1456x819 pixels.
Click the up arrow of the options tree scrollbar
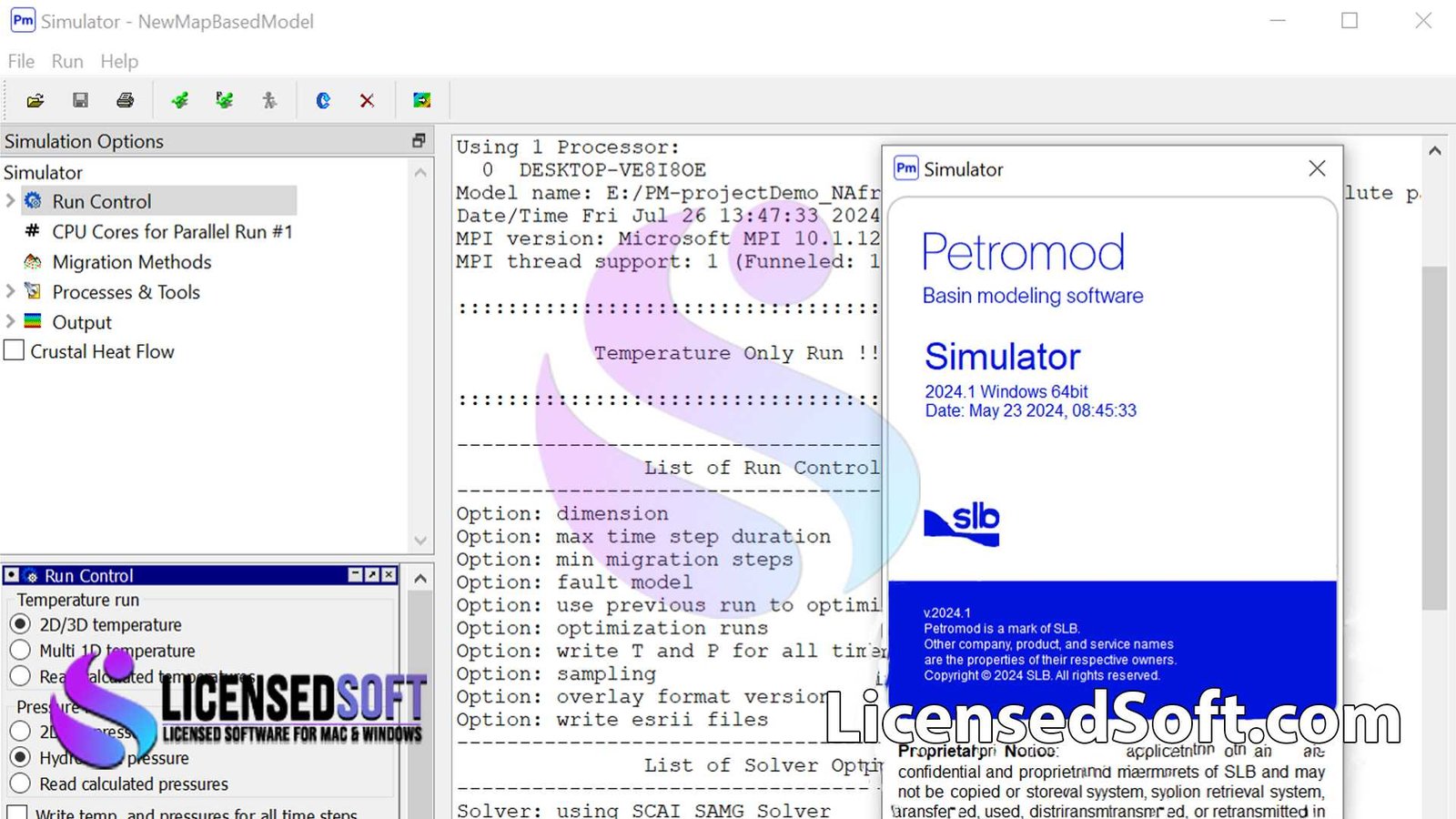point(420,172)
